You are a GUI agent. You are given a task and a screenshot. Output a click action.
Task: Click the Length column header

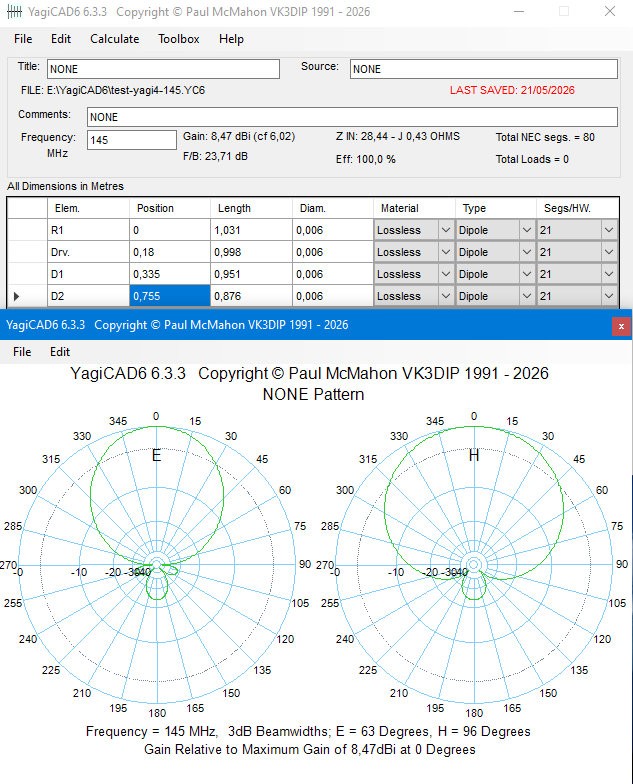[x=251, y=208]
